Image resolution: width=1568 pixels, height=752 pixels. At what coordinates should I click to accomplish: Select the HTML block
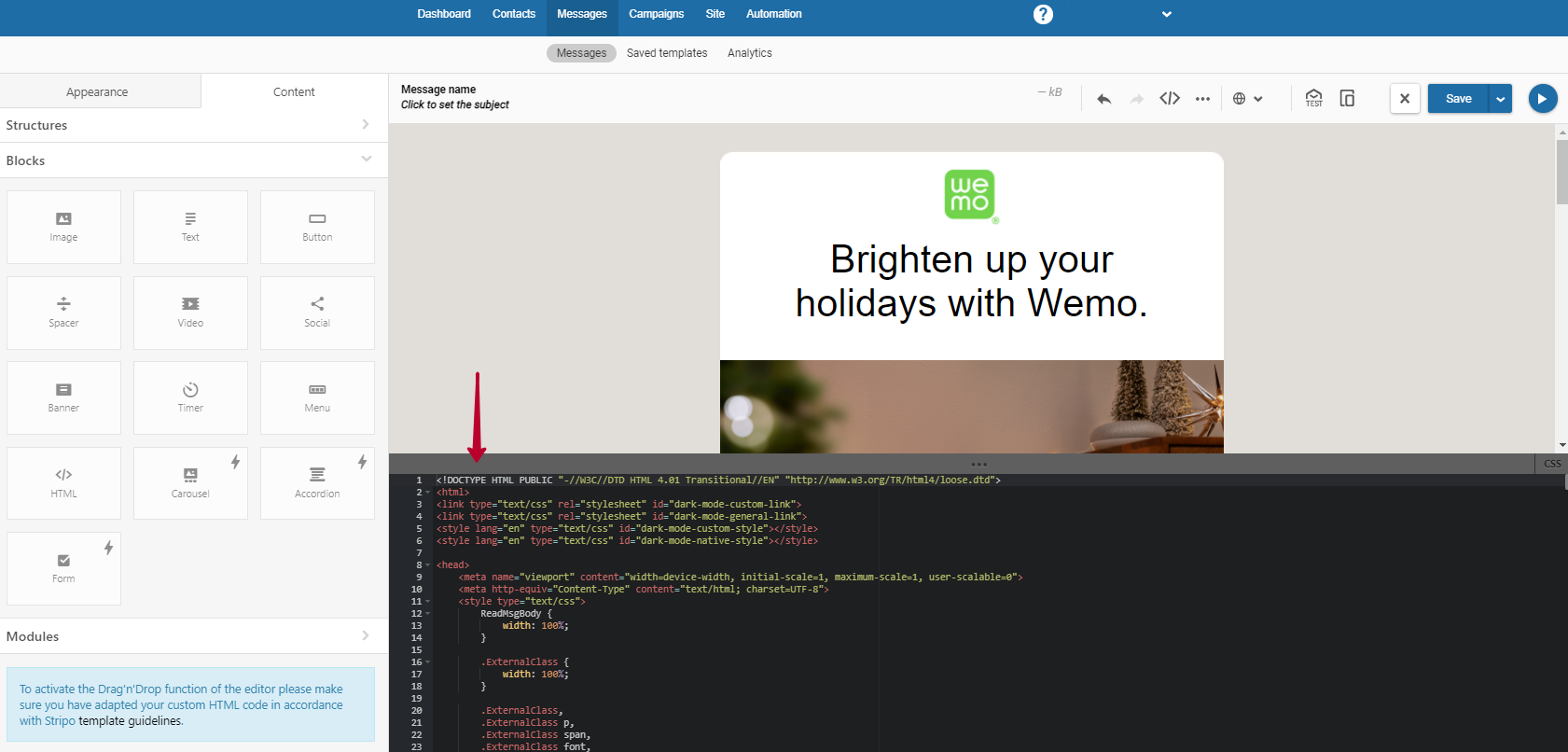coord(63,483)
